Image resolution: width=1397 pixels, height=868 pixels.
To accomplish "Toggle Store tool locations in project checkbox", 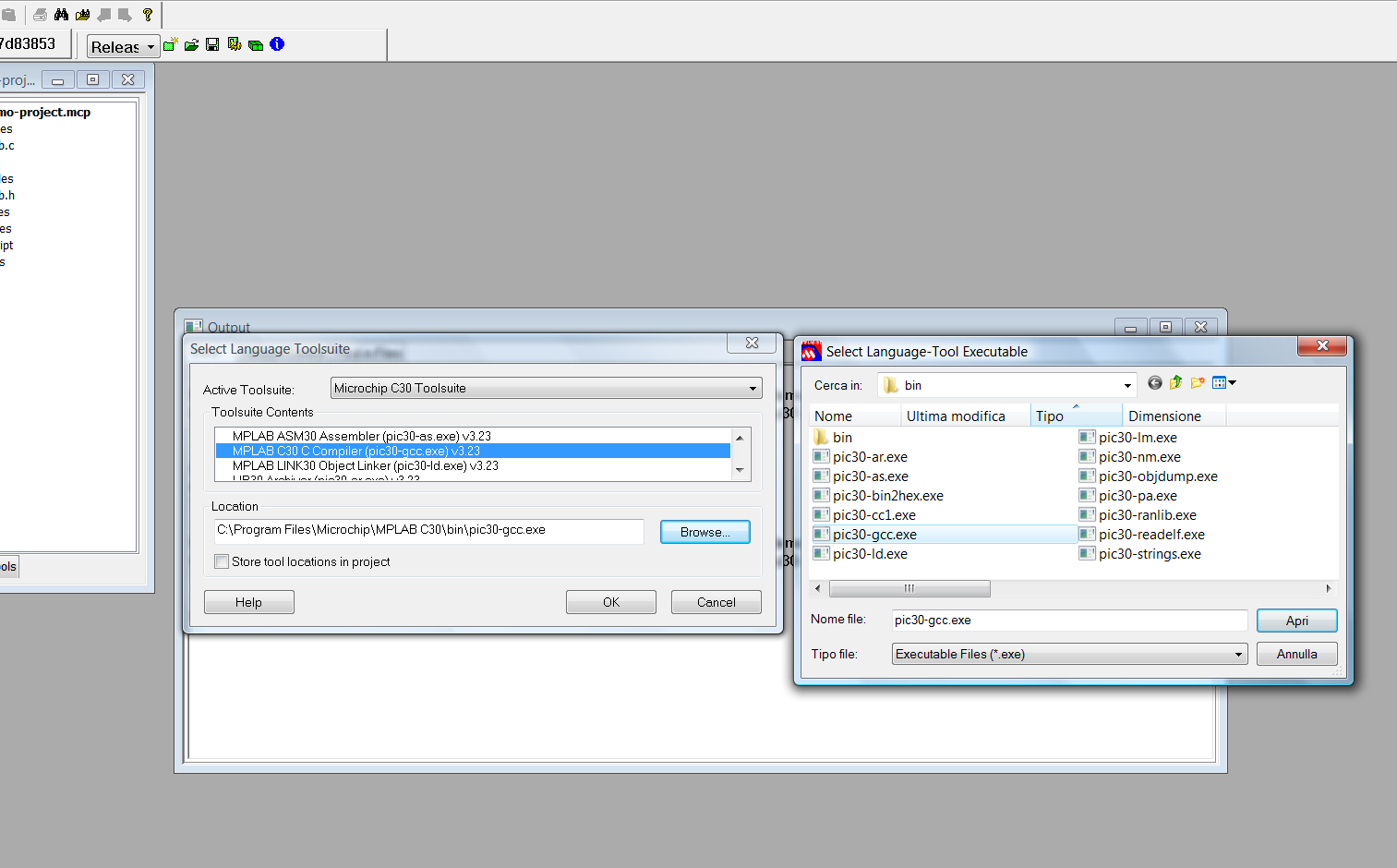I will (x=222, y=561).
